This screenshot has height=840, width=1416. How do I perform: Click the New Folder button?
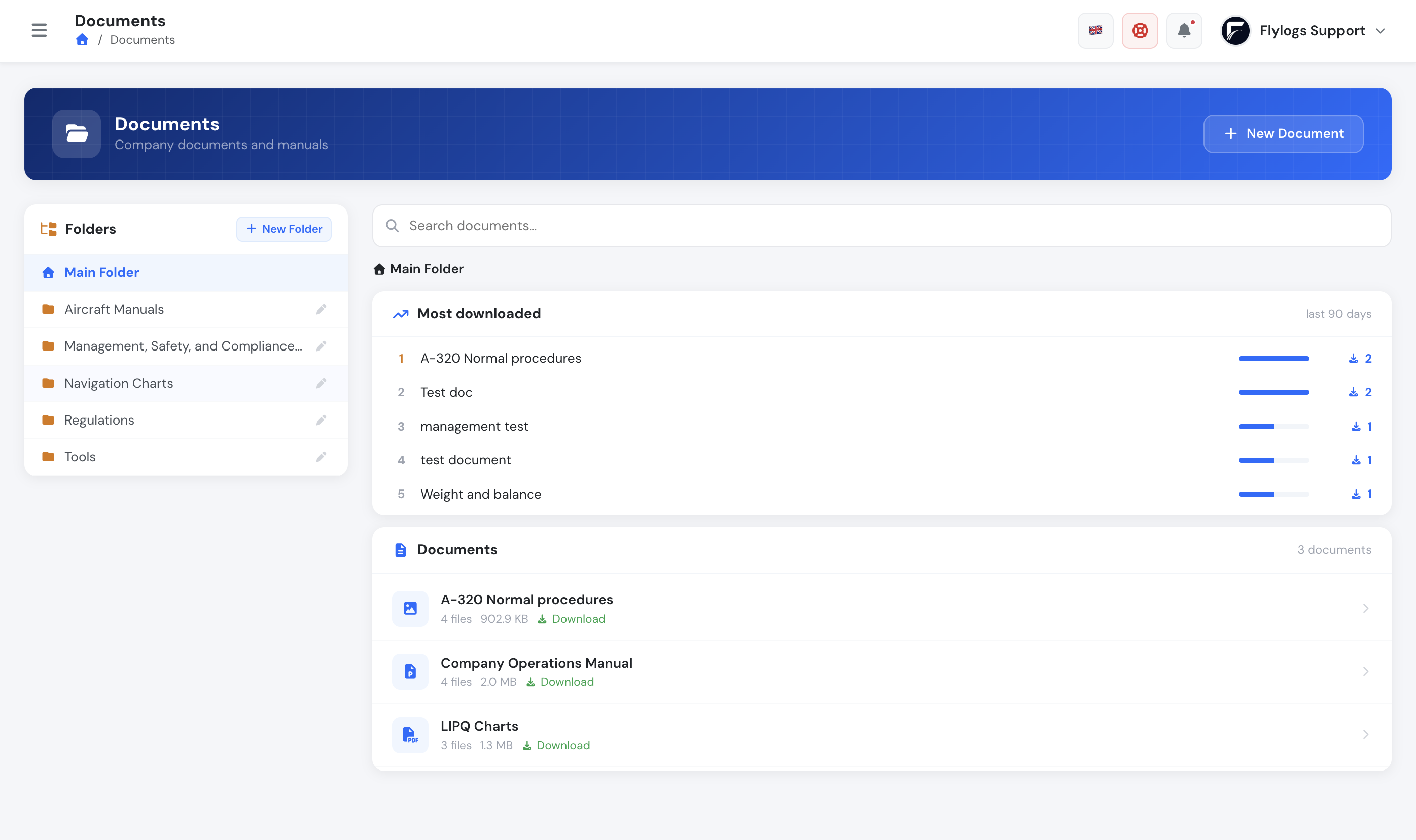pyautogui.click(x=284, y=229)
